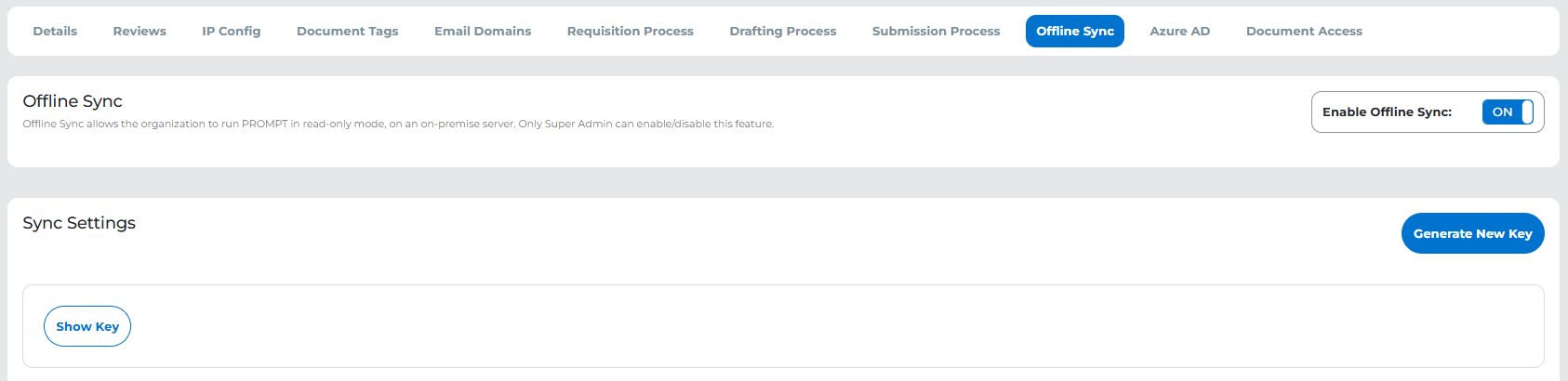Select the active Offline Sync tab
The height and width of the screenshot is (381, 1568).
1075,32
